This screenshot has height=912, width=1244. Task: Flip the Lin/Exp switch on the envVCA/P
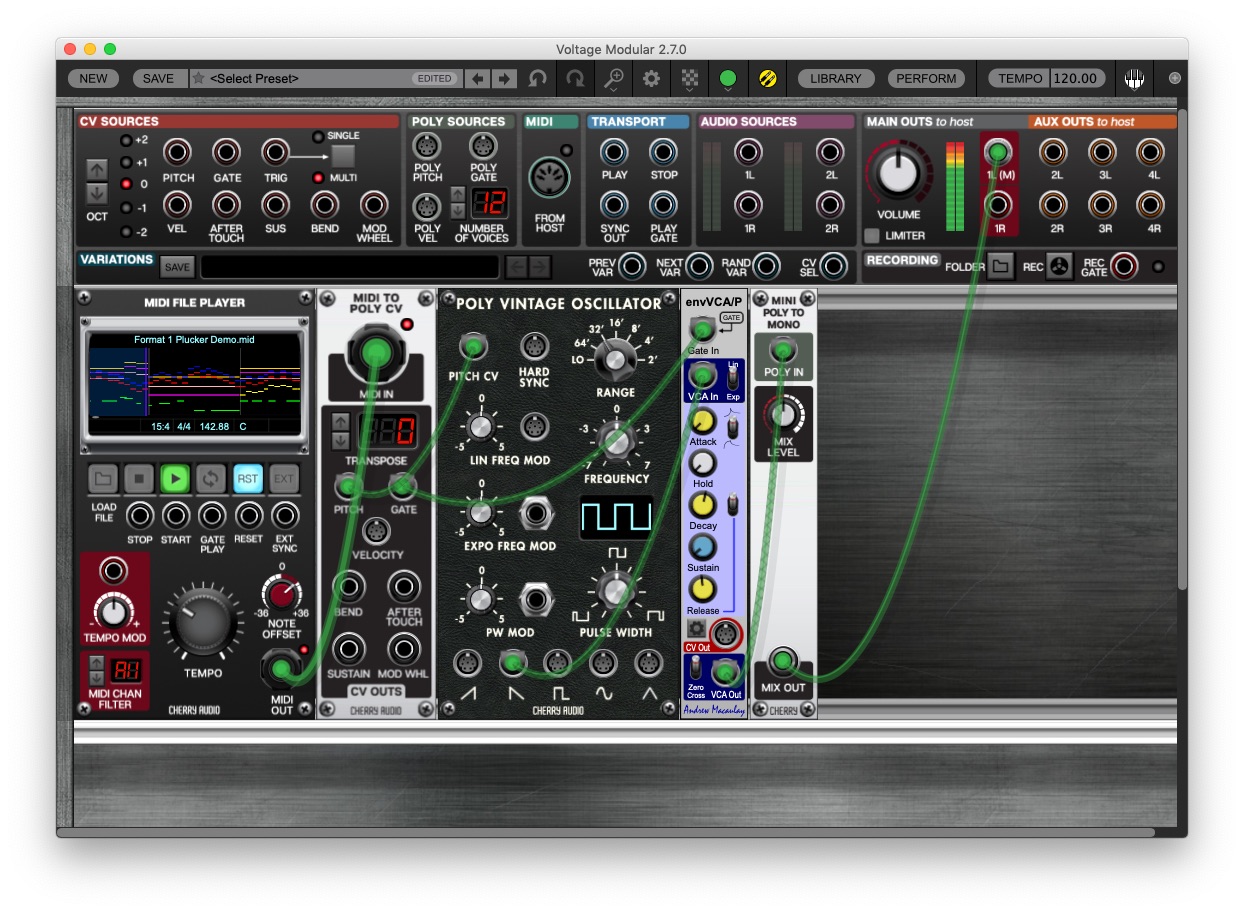[733, 380]
